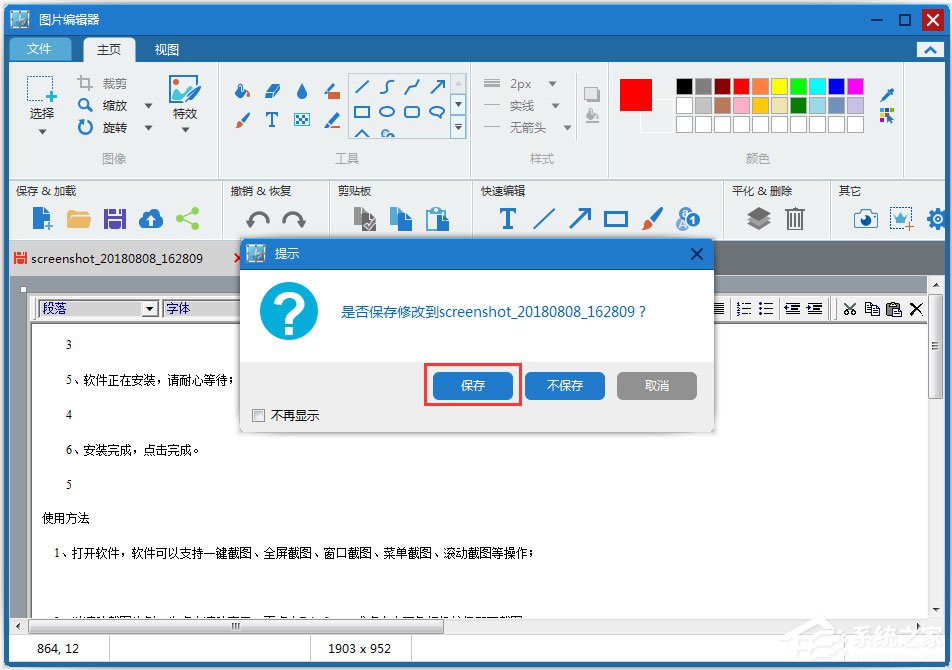Switch to the 视图 view tab
This screenshot has height=670, width=952.
166,50
